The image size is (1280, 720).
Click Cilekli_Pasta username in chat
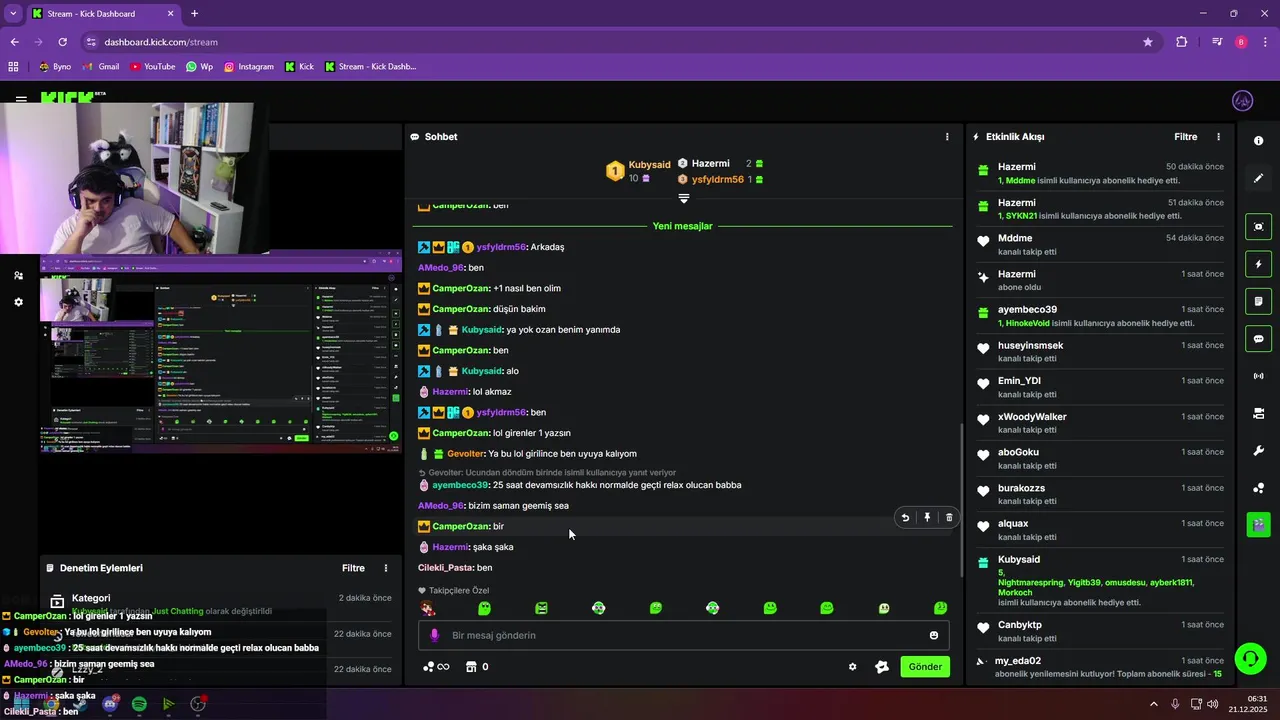point(446,568)
